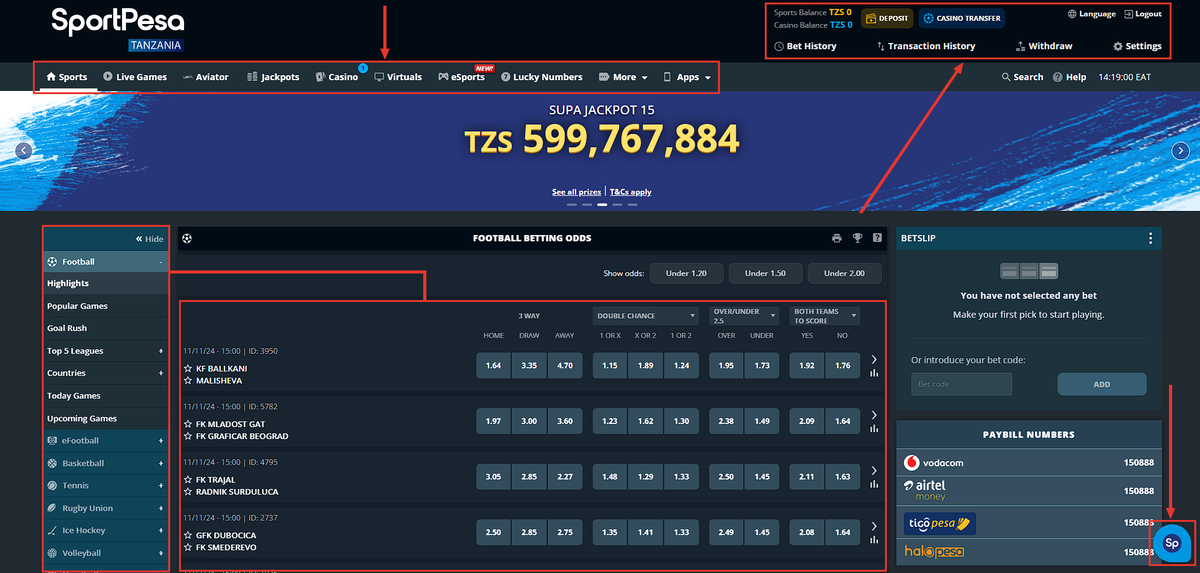1200x573 pixels.
Task: Show previous banner slide arrow
Action: [24, 151]
